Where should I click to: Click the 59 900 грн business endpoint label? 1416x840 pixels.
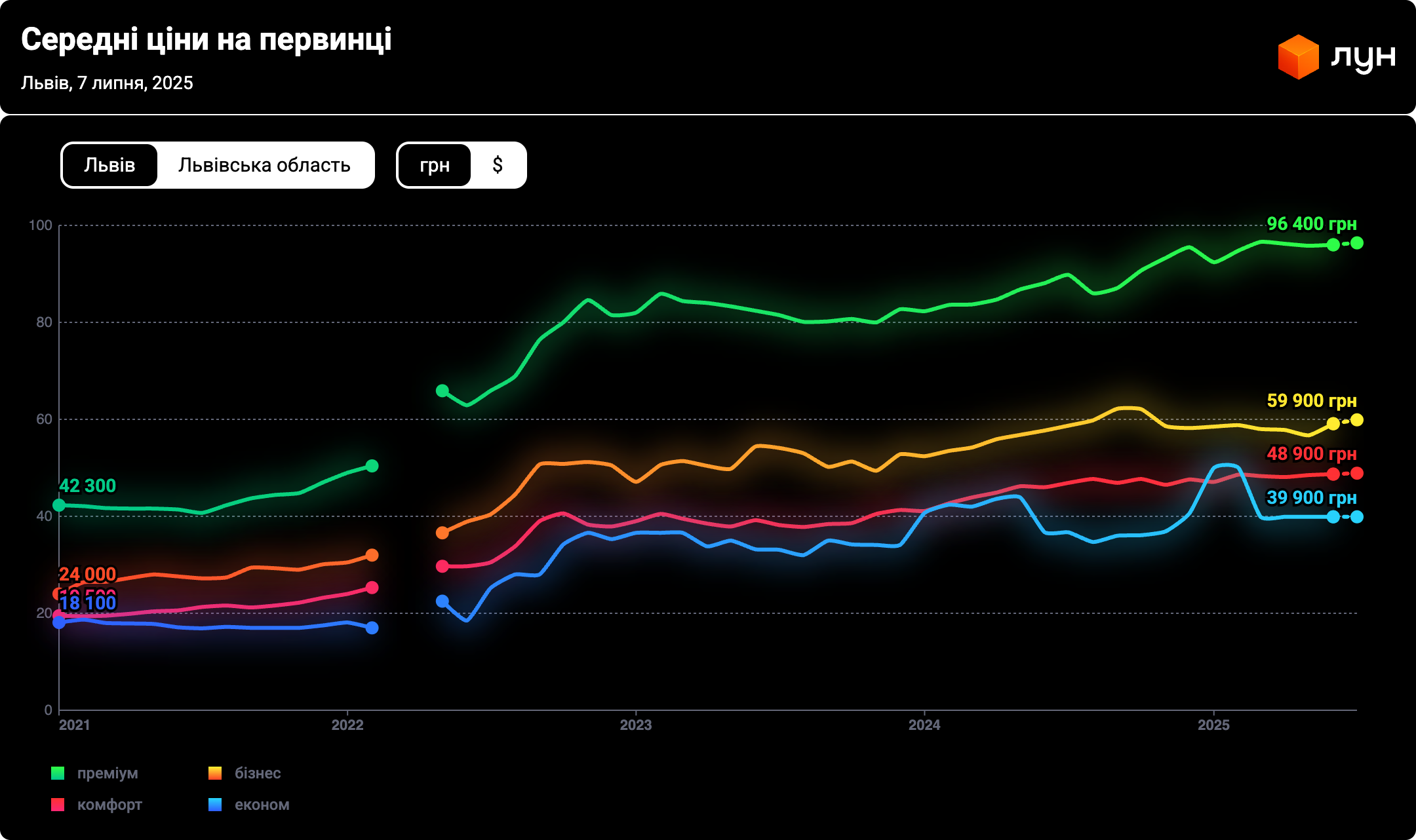click(1311, 400)
